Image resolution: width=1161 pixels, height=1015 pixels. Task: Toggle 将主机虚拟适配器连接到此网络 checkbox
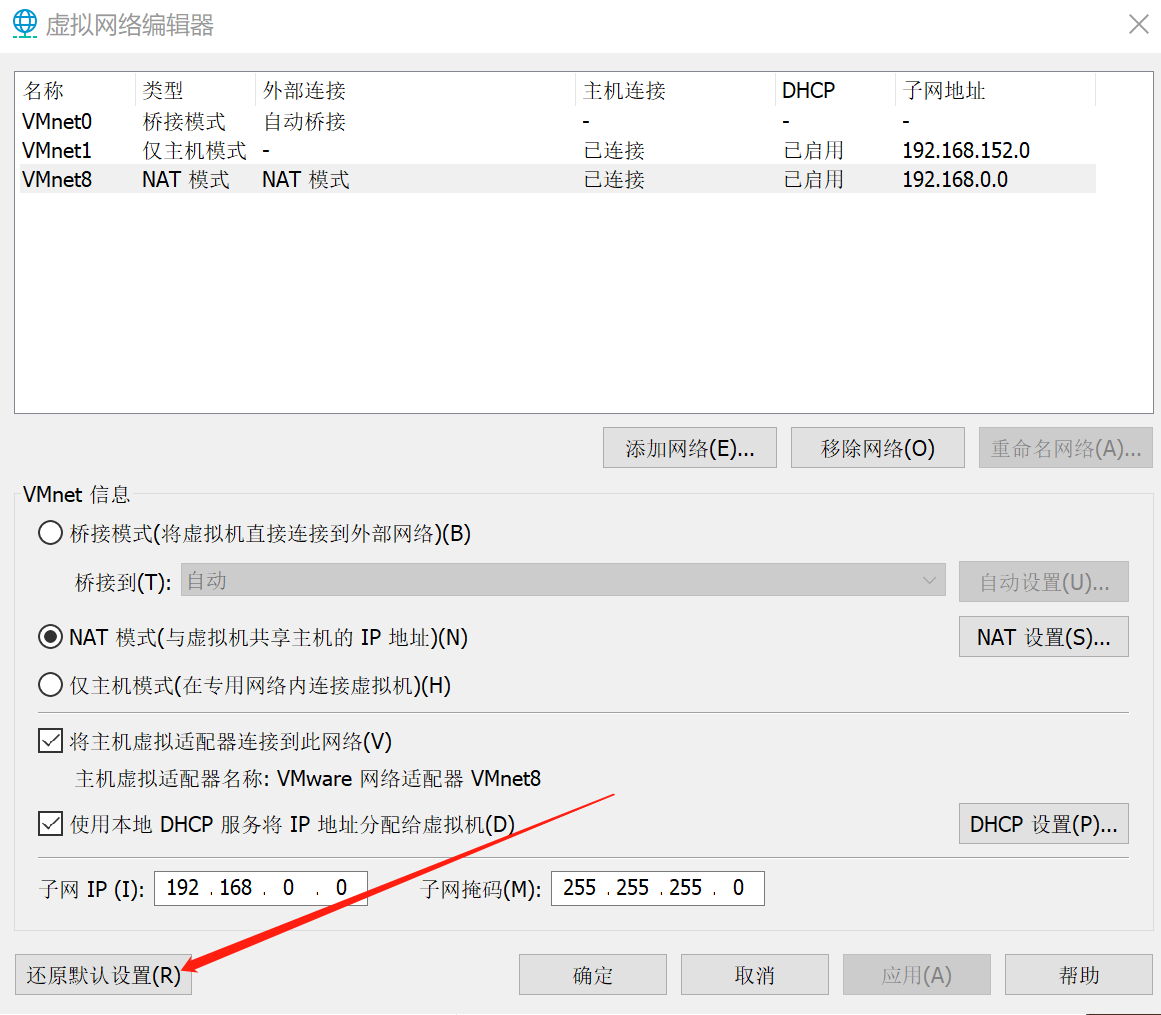(x=50, y=740)
